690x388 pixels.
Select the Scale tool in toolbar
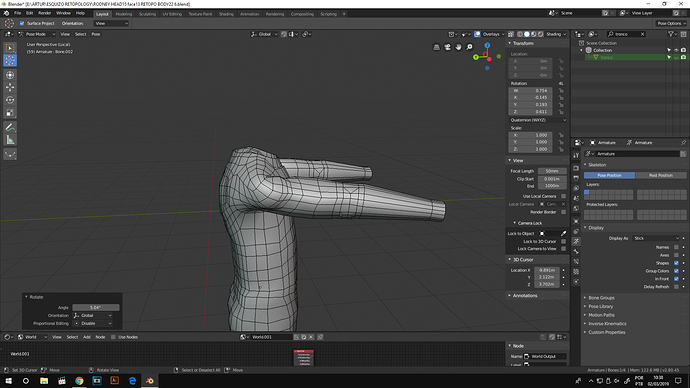coord(10,113)
